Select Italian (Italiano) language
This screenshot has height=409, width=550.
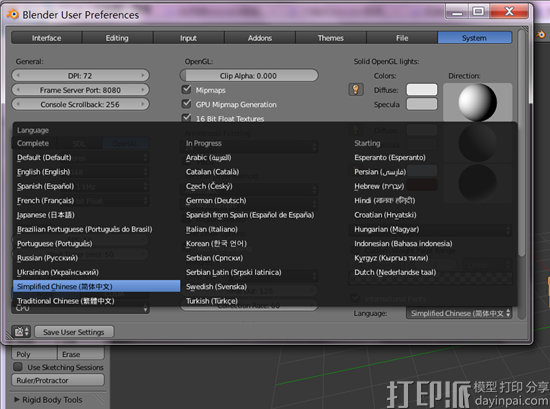265,229
